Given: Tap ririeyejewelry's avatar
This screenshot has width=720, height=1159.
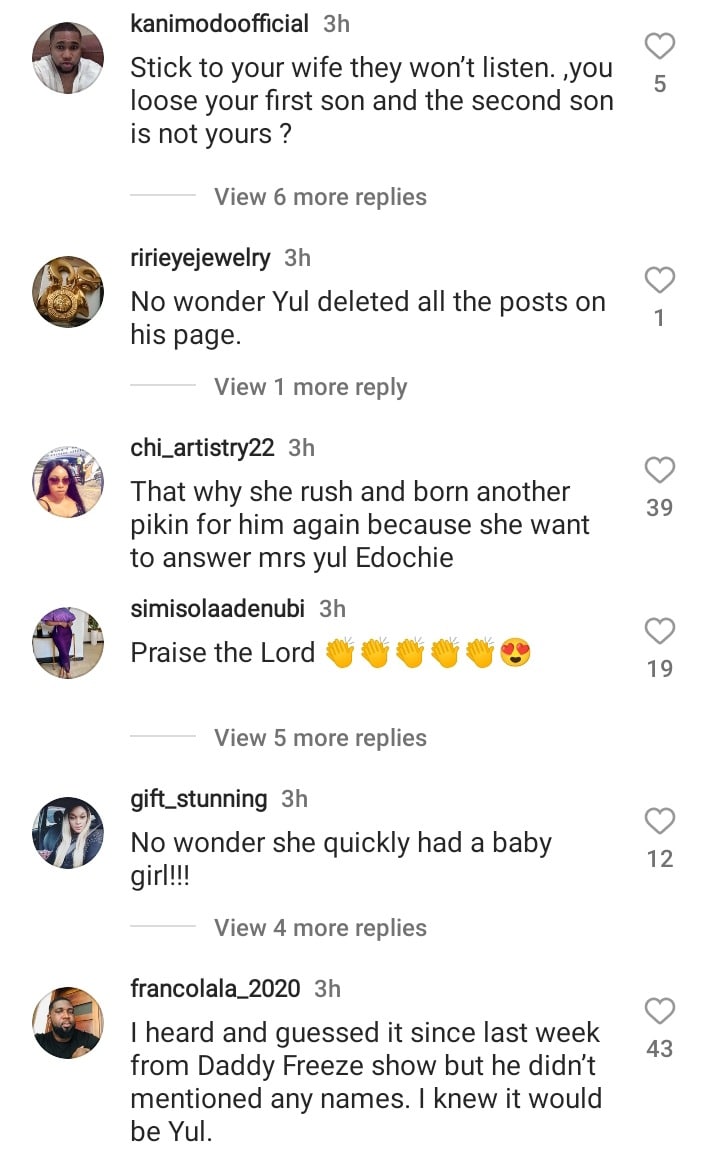Looking at the screenshot, I should point(68,292).
